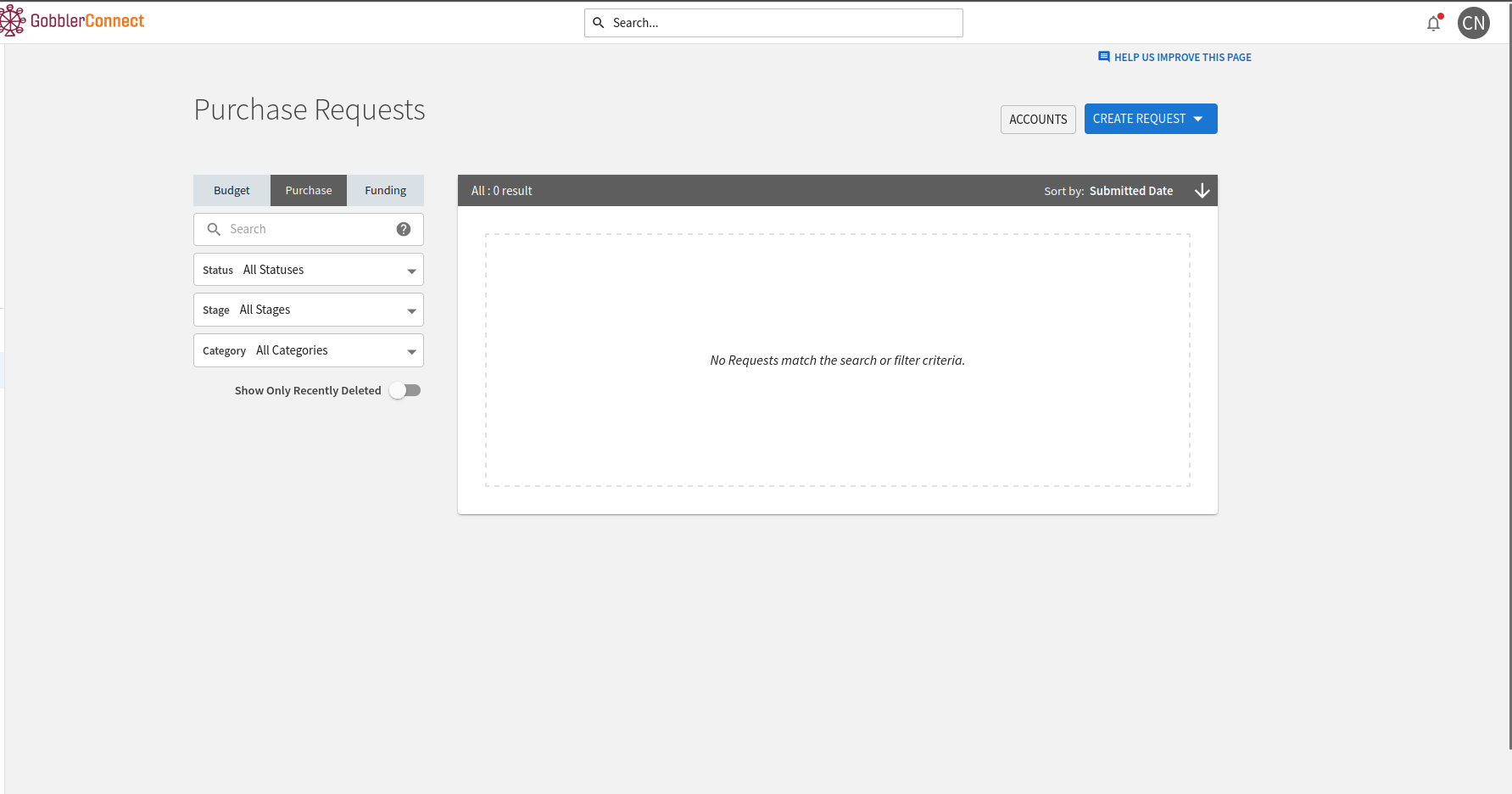
Task: Focus the top Search... input field
Action: (773, 23)
